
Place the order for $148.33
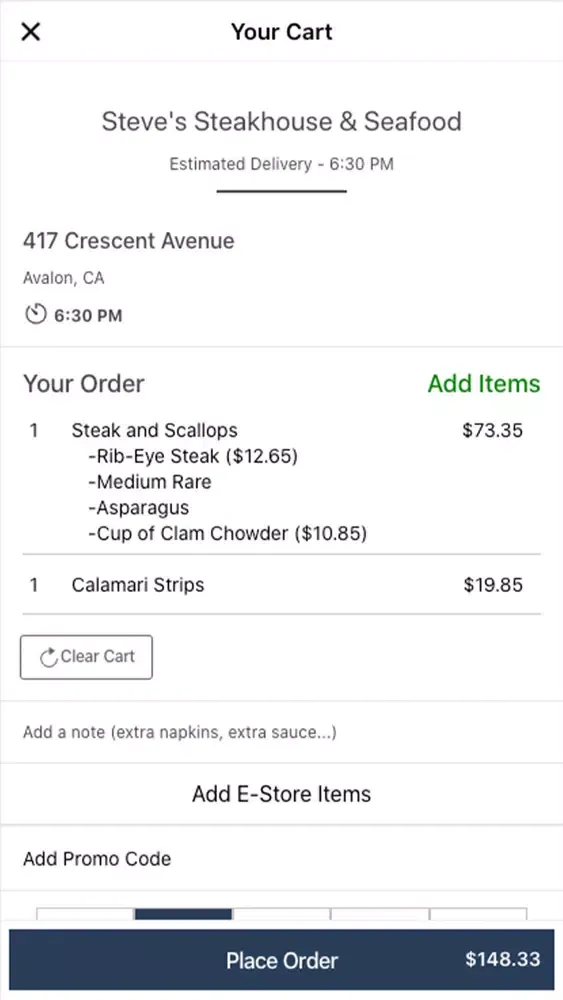281,960
